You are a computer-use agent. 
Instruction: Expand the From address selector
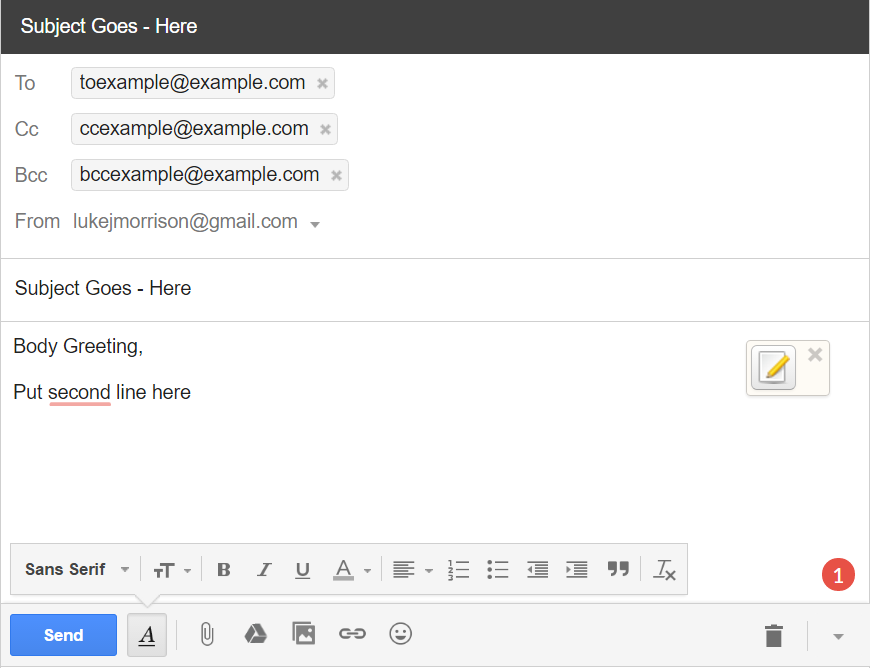pyautogui.click(x=315, y=222)
